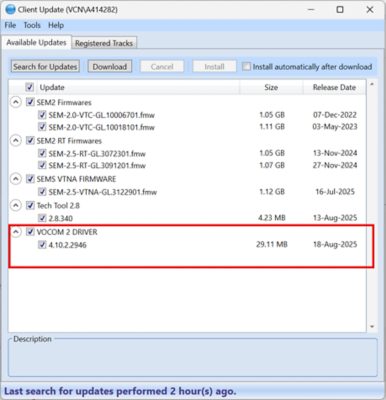This screenshot has width=386, height=400.
Task: Collapse the SEM2 RT Firmwares group
Action: click(16, 141)
